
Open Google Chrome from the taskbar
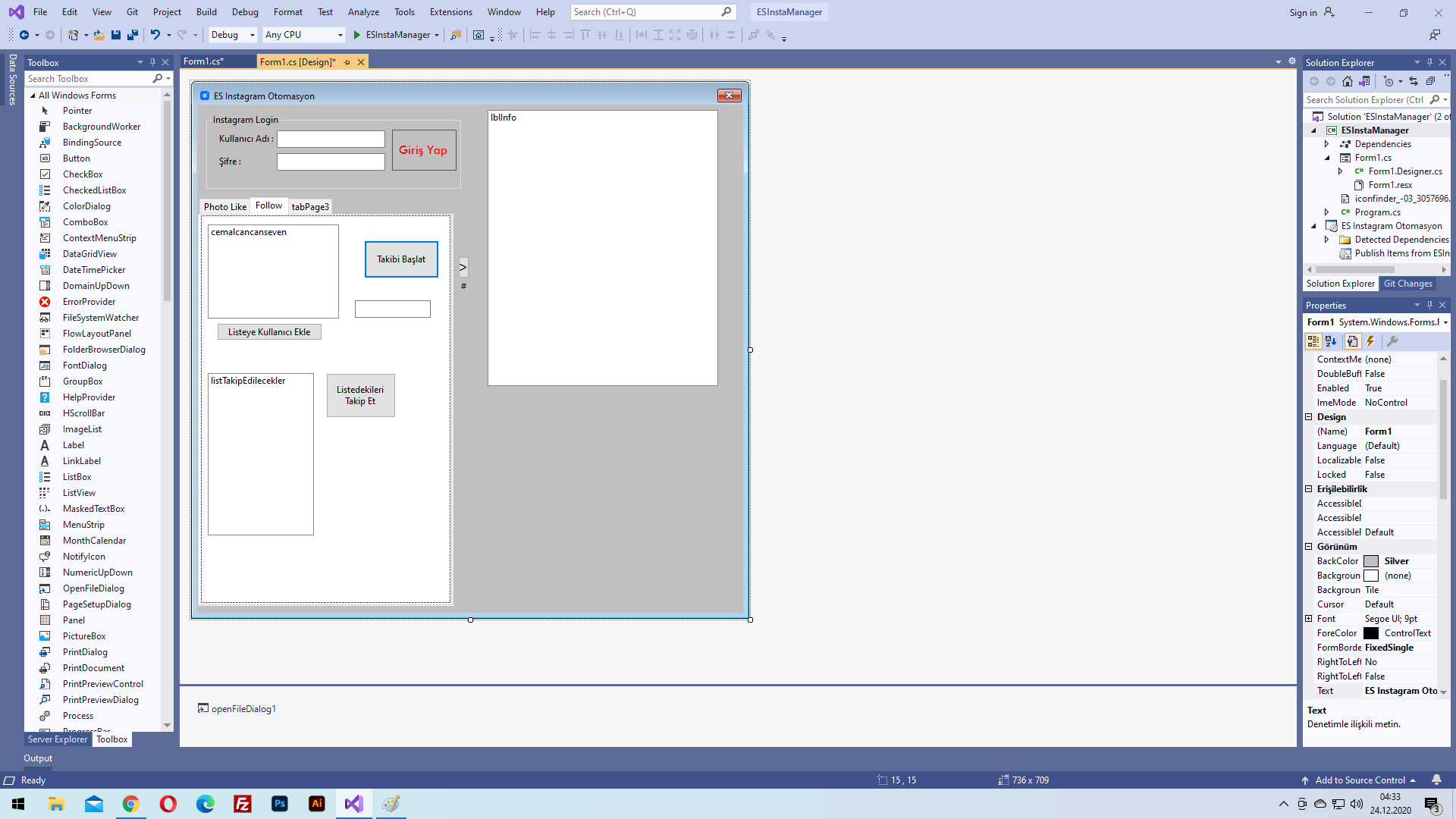pos(131,804)
